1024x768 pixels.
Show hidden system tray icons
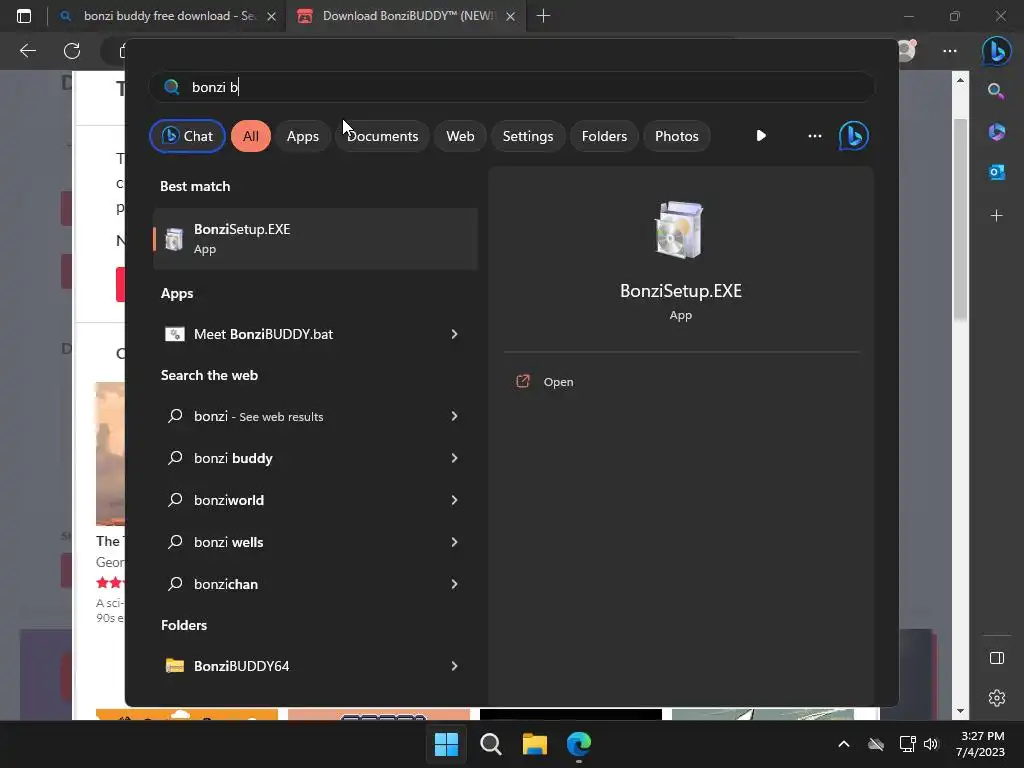coord(844,744)
